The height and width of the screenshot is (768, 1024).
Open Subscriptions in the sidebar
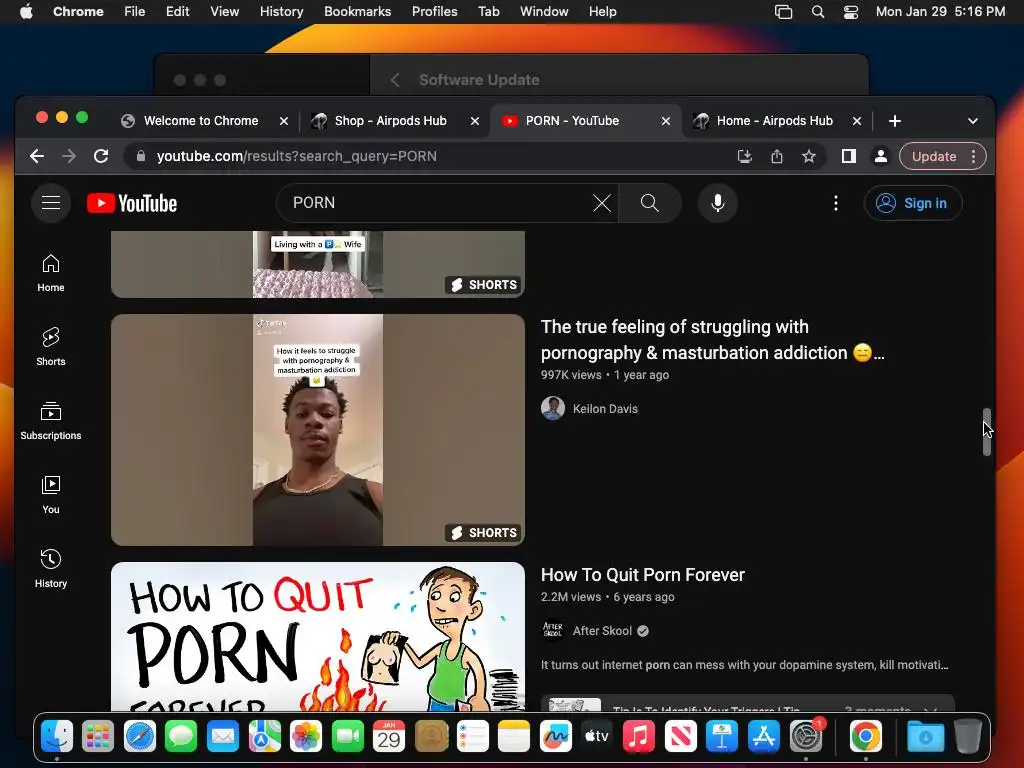[x=51, y=421]
